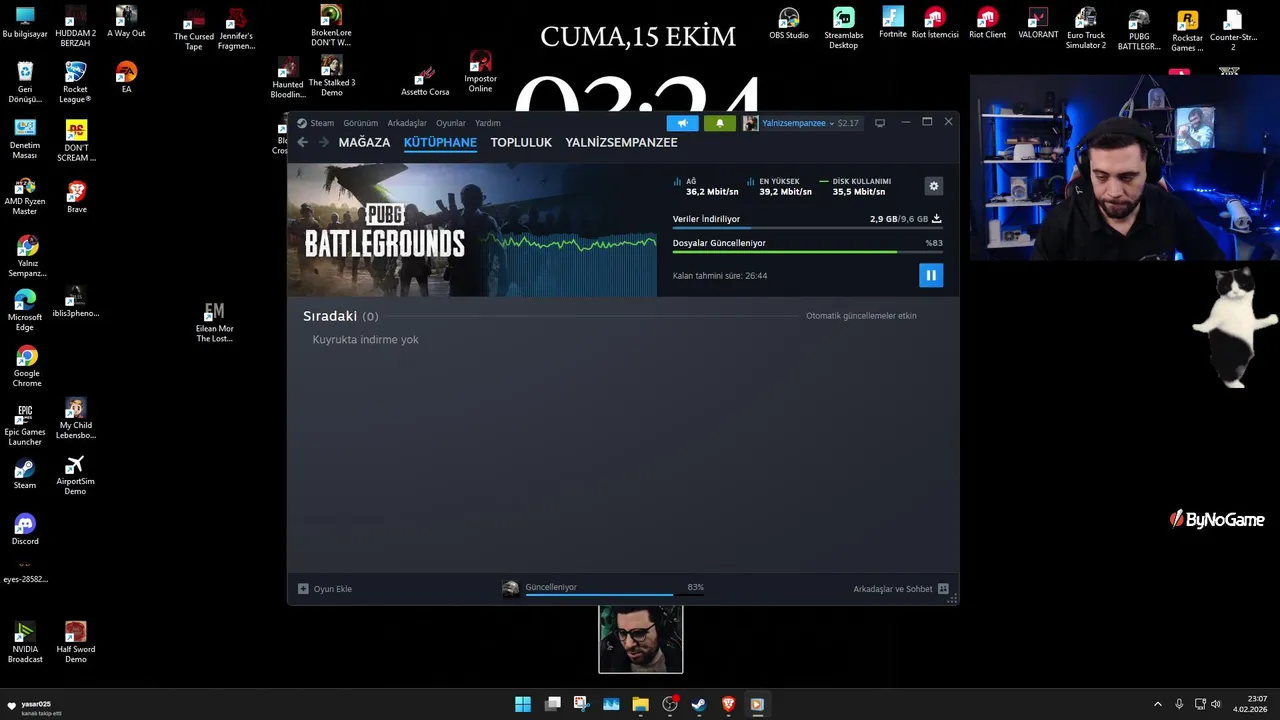Screen dimensions: 1280x720
Task: Click the Sıradaki (0) heading
Action: coord(341,316)
